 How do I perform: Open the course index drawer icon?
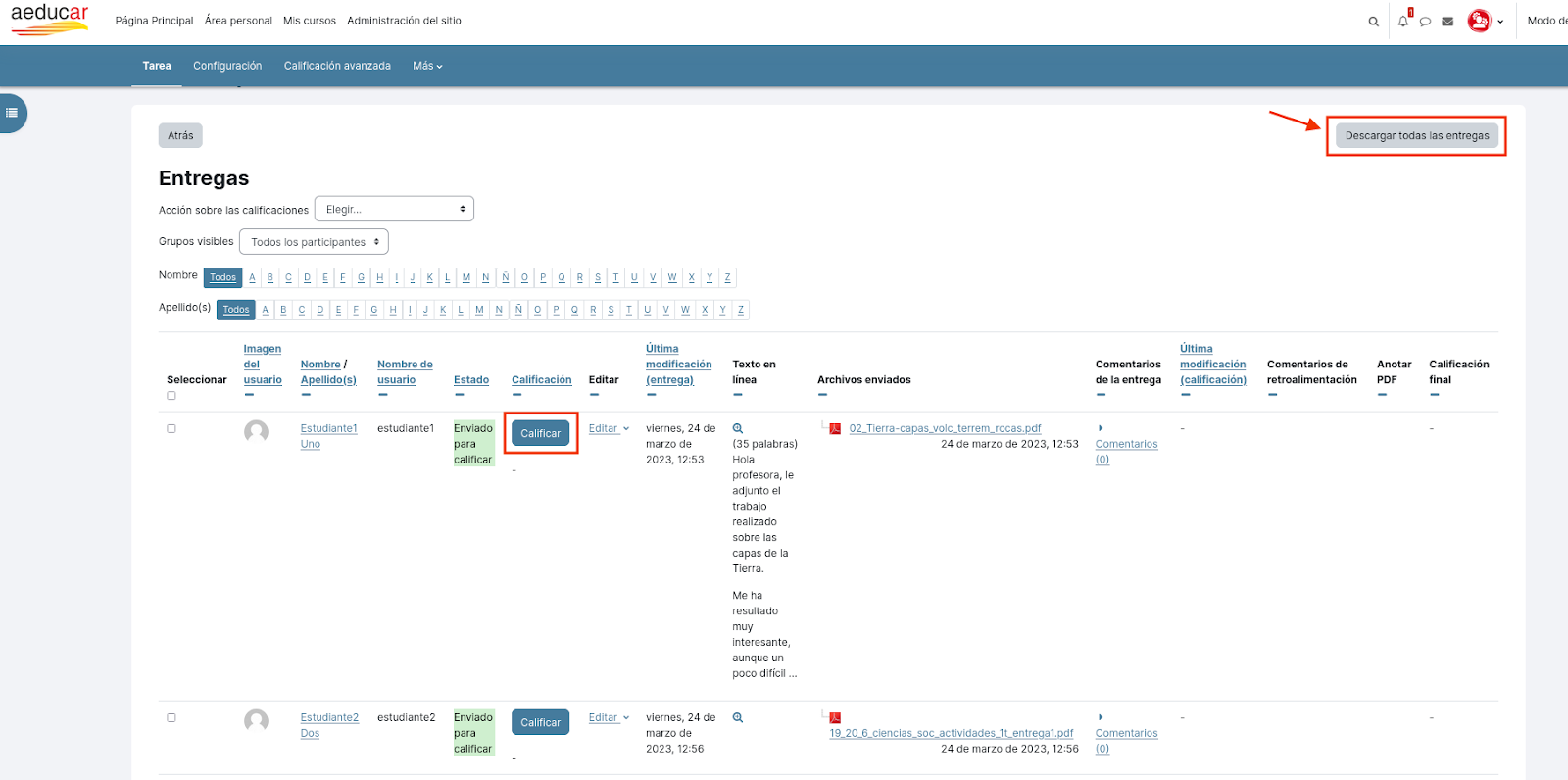[x=12, y=113]
